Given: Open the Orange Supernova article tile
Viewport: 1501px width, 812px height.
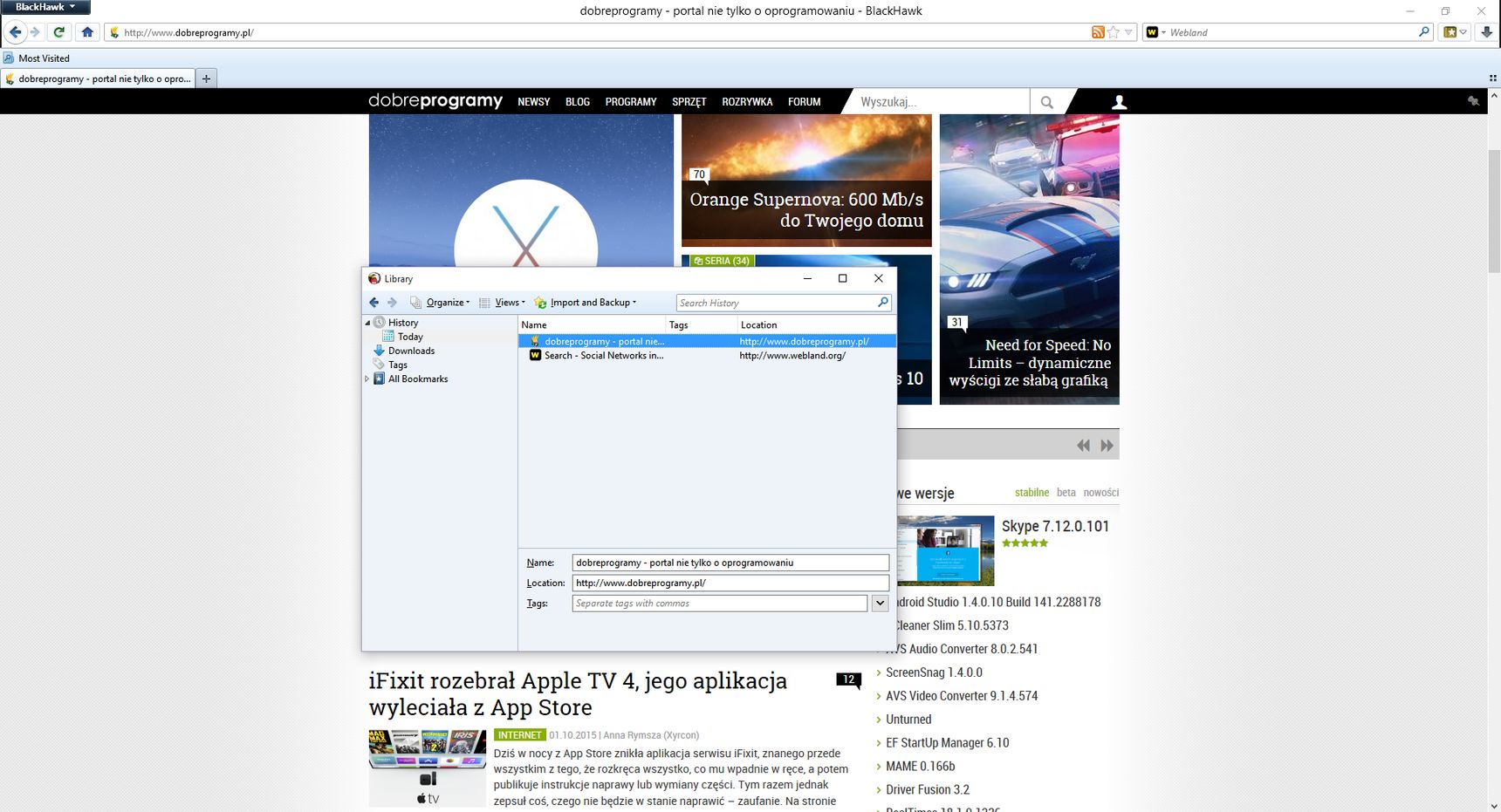Looking at the screenshot, I should click(x=806, y=181).
